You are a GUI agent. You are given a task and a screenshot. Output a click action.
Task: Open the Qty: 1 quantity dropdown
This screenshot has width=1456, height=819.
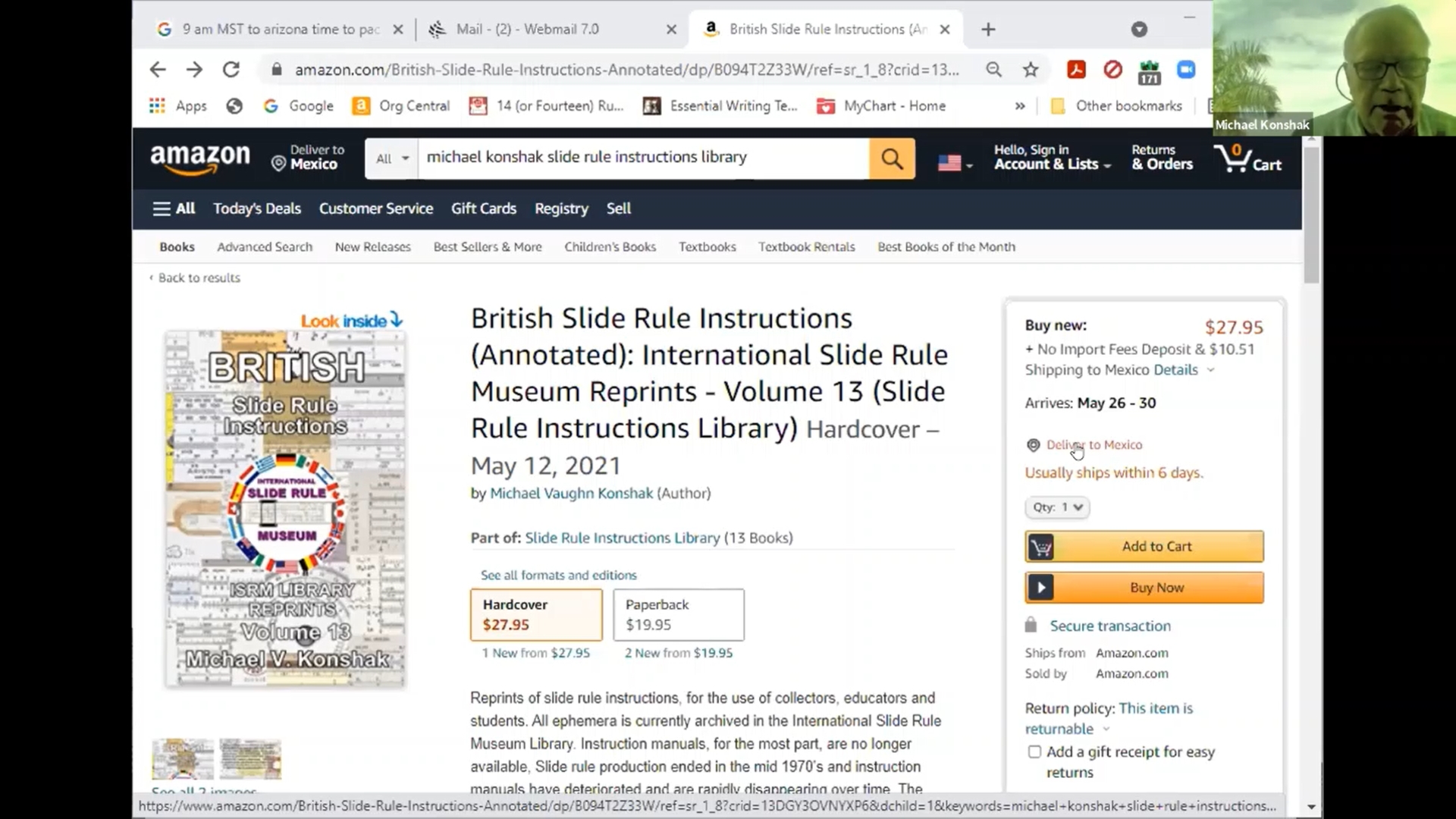point(1057,507)
